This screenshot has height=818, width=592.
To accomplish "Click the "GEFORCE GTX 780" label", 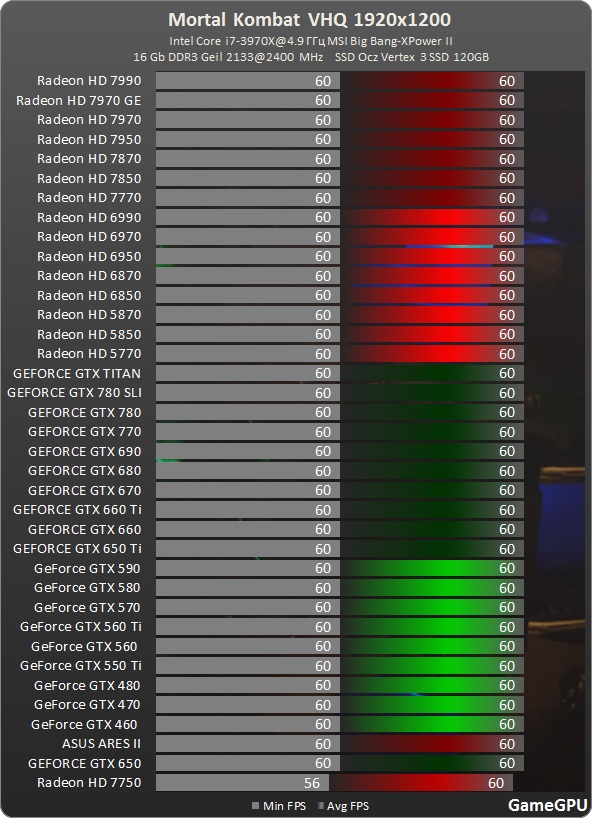I will click(x=84, y=412).
